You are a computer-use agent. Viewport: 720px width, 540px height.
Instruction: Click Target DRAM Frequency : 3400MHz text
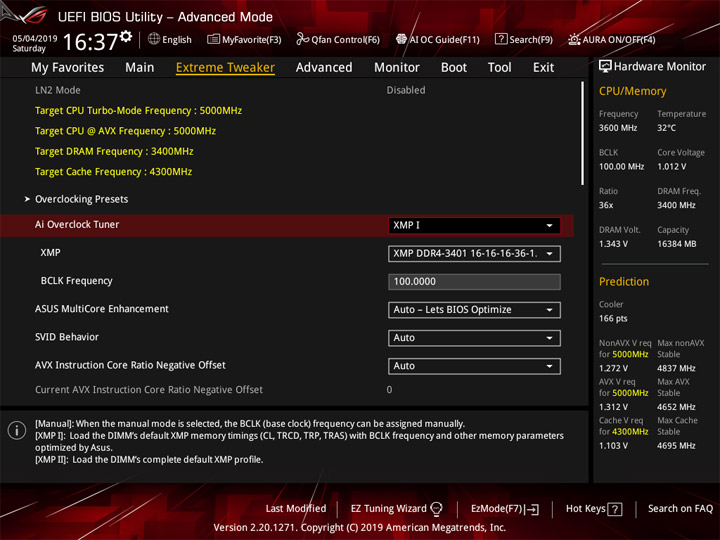point(114,152)
